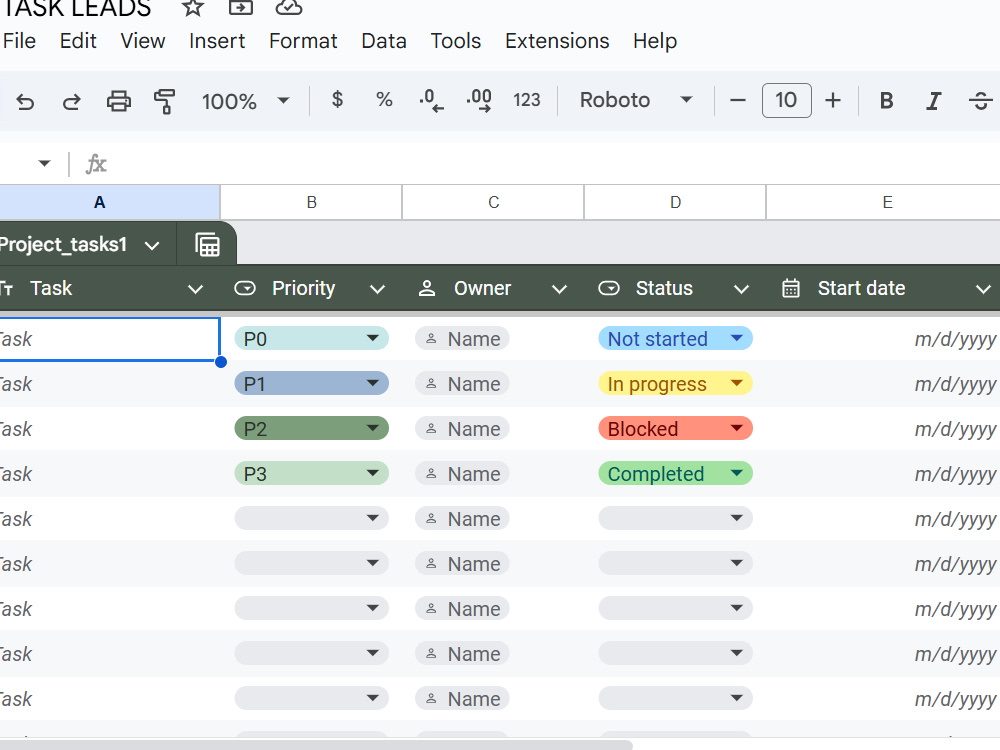Expand the Project_tasks1 table menu
Image resolution: width=1000 pixels, height=750 pixels.
[152, 246]
